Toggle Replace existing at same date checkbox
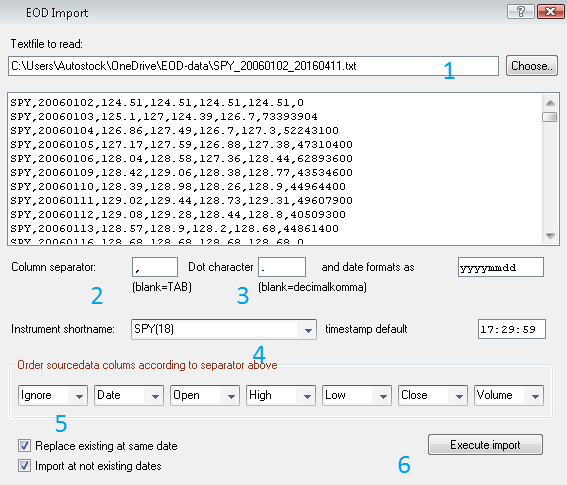Screen dimensions: 567x485 (24, 446)
